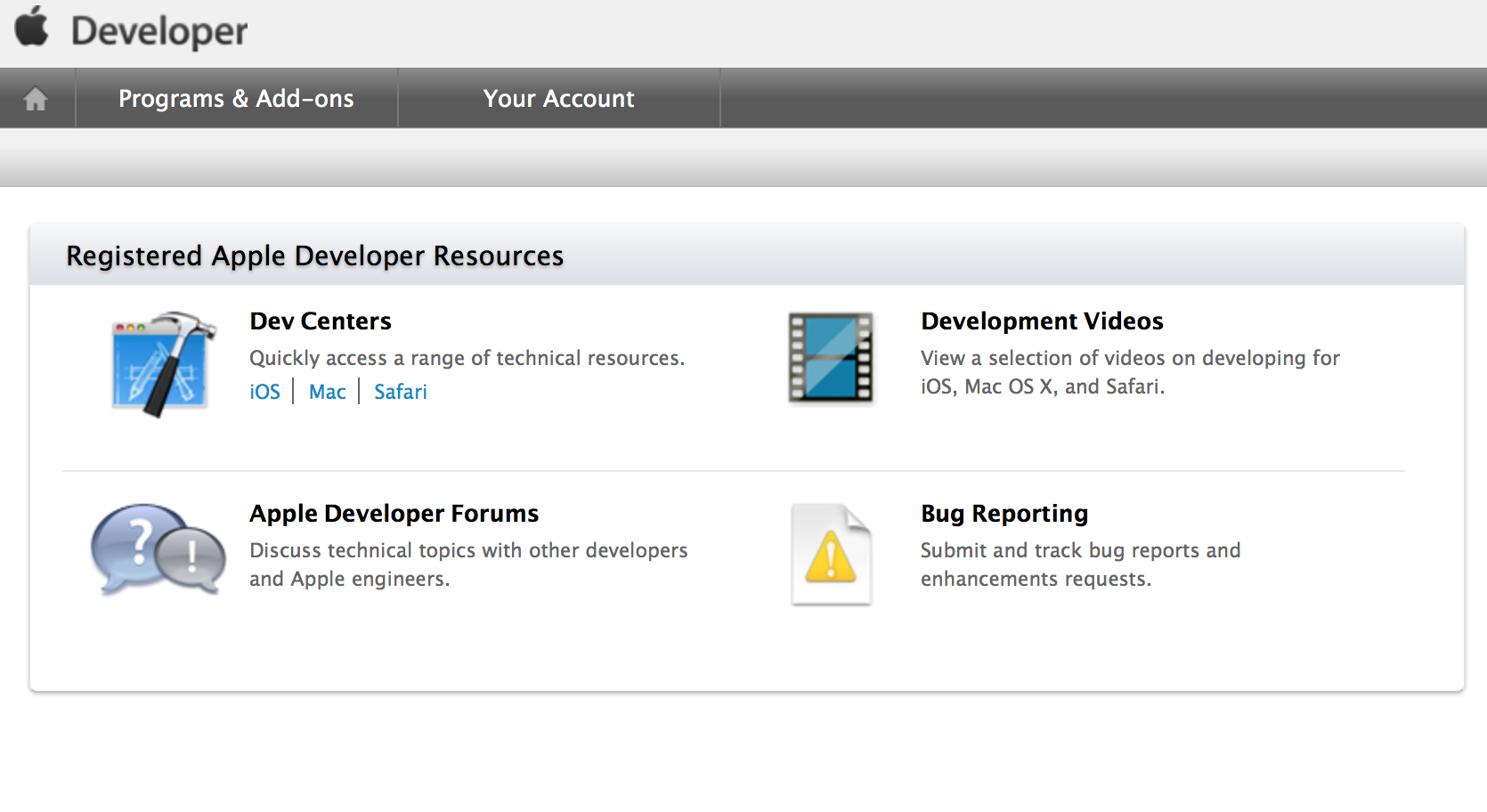Viewport: 1487px width, 812px height.
Task: Click 'and Apple engineers.' text
Action: [x=349, y=579]
